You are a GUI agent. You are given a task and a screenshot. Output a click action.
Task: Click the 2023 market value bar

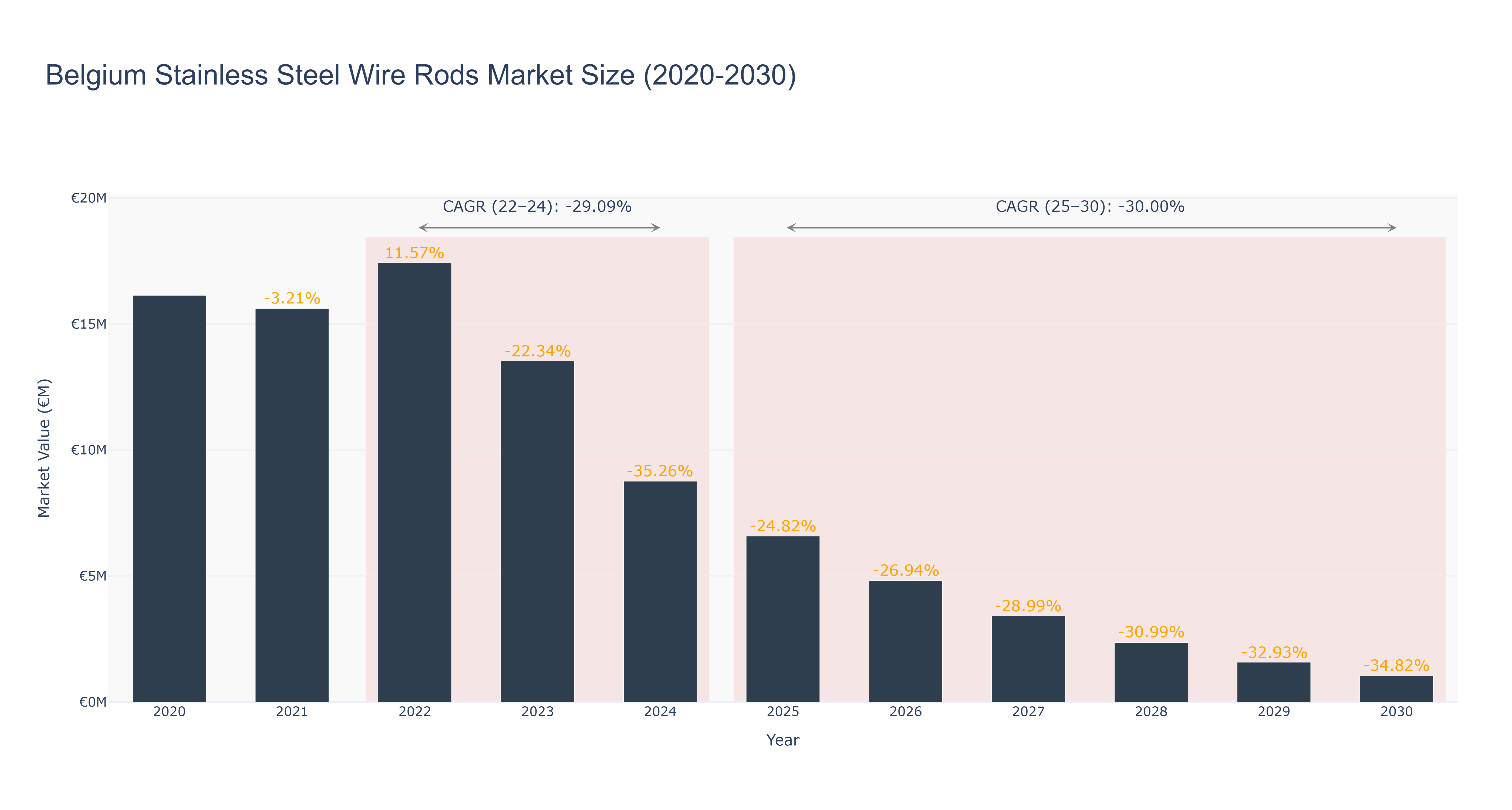click(537, 531)
